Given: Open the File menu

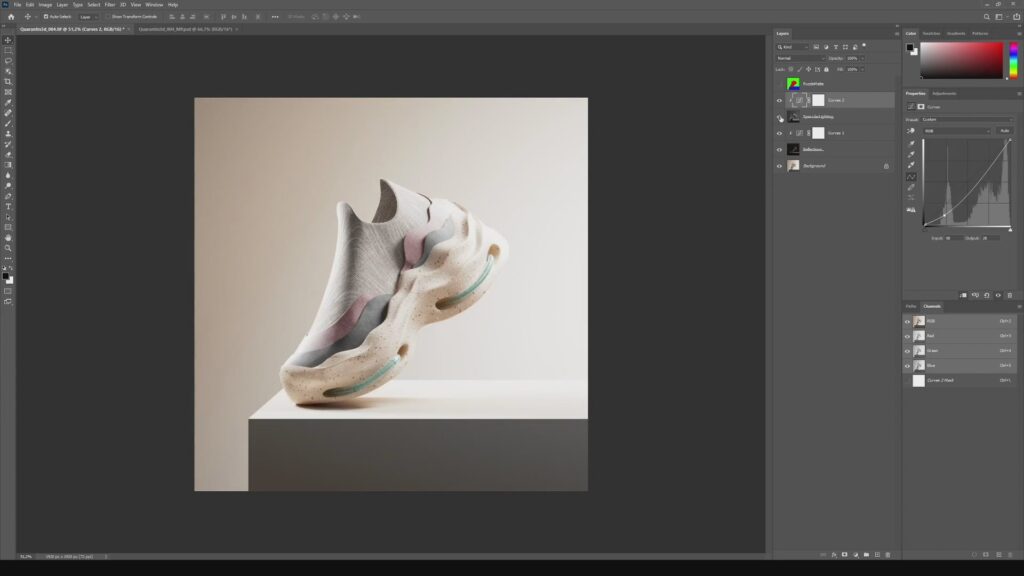Looking at the screenshot, I should [x=18, y=5].
